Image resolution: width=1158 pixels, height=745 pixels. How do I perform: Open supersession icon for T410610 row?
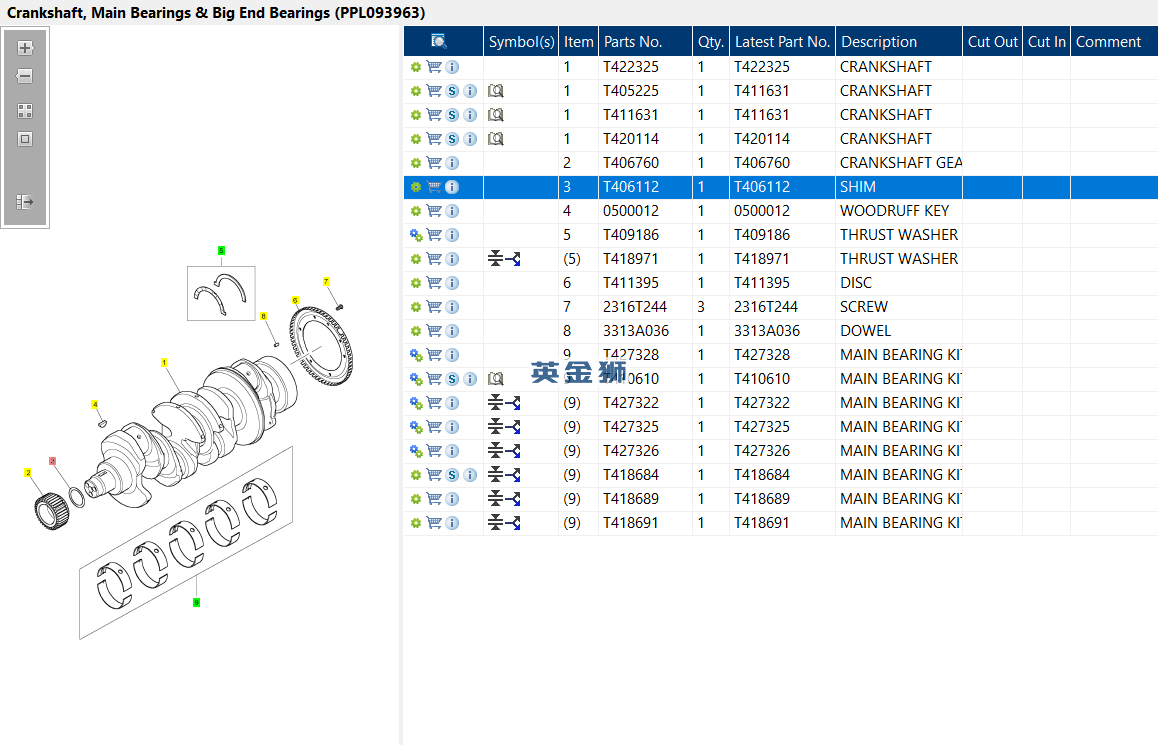point(452,379)
